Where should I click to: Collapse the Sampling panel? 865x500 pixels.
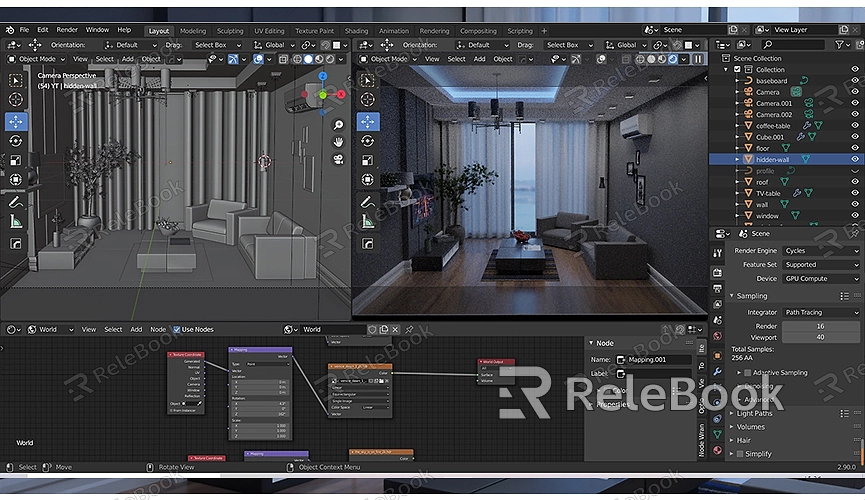click(x=751, y=296)
